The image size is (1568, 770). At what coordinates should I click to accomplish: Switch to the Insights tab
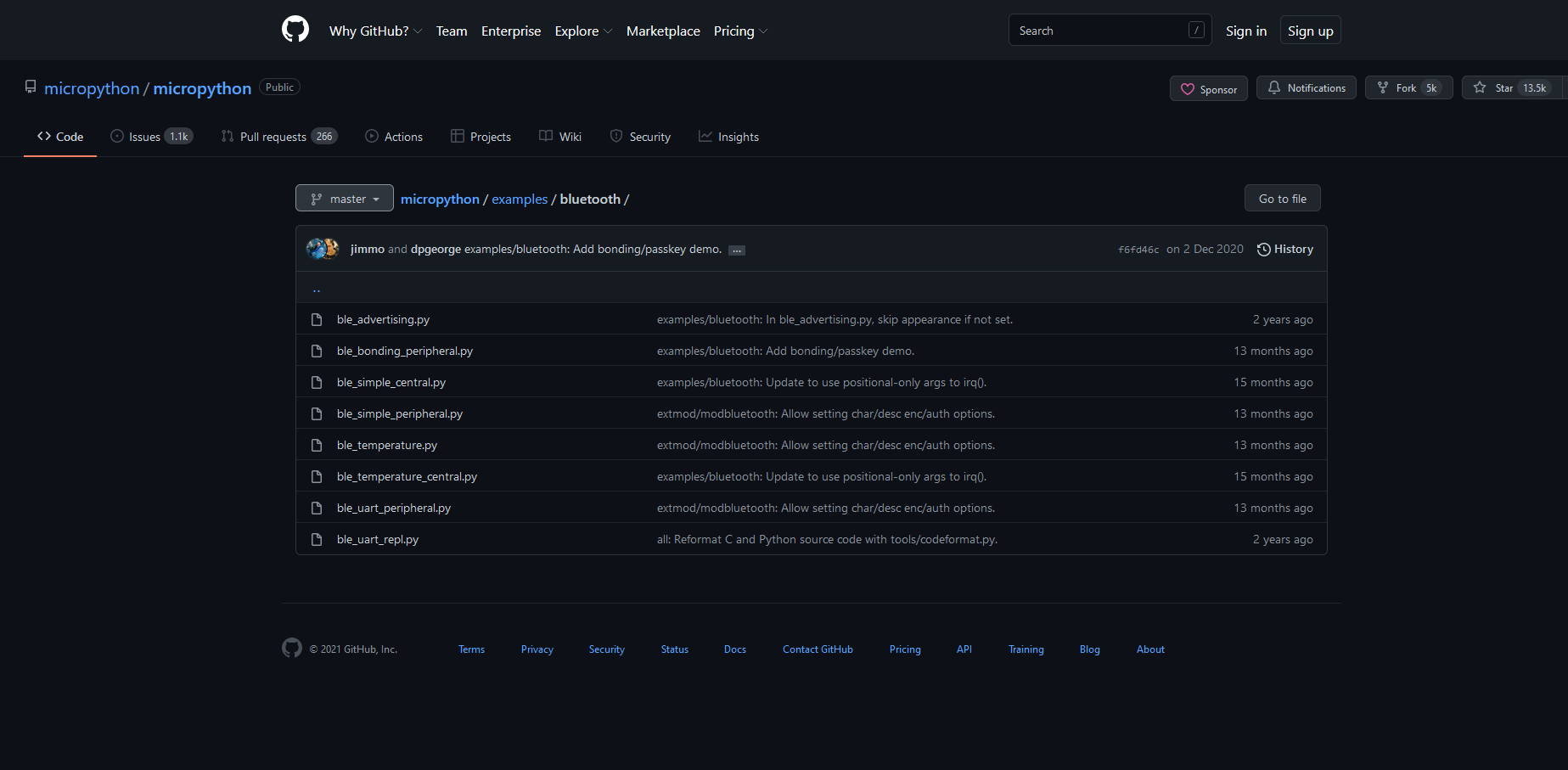(x=728, y=137)
